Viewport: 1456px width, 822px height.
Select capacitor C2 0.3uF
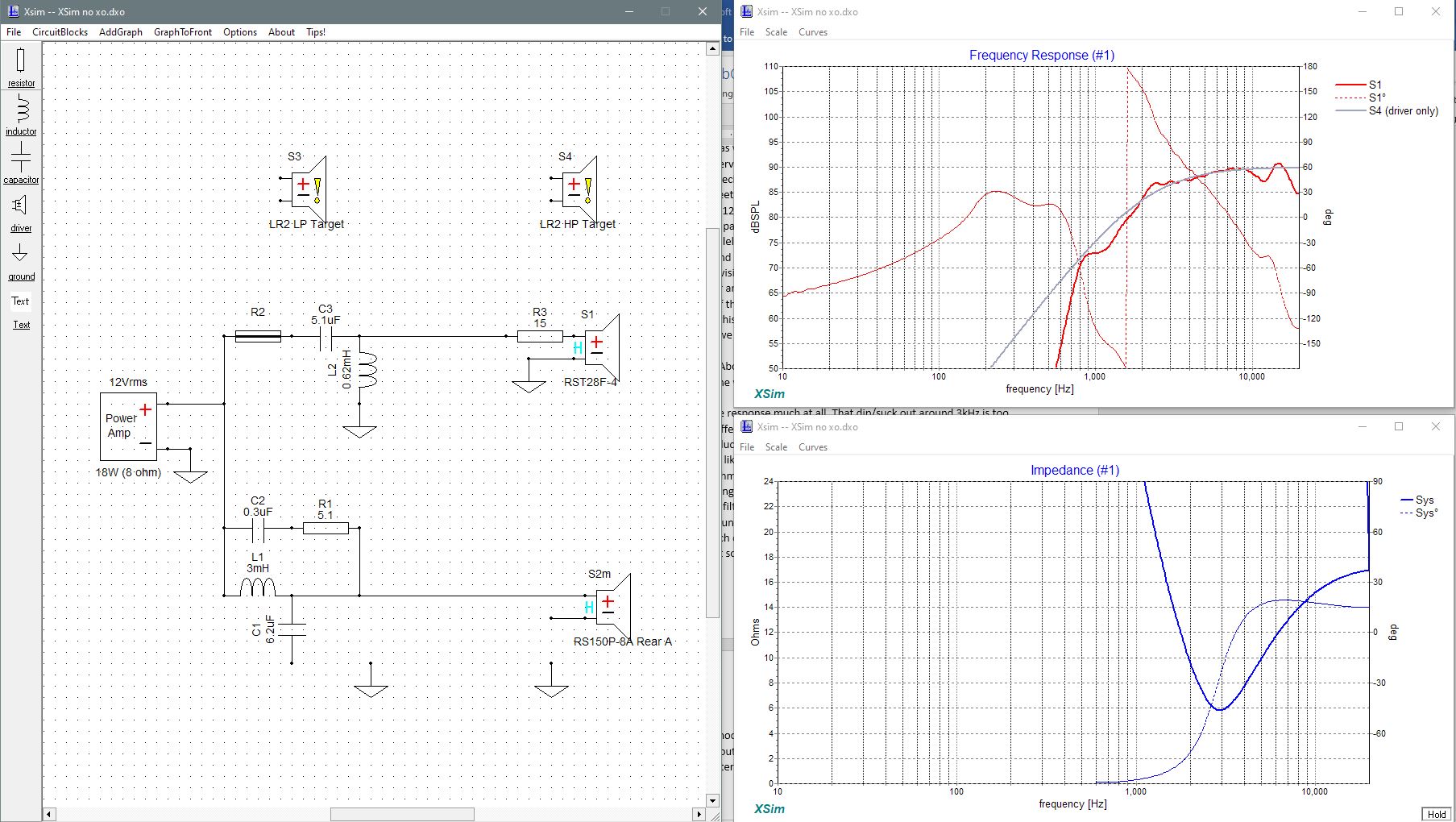tap(258, 529)
